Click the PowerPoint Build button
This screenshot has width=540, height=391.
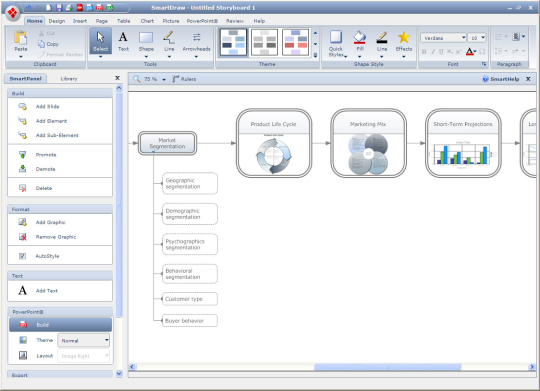pyautogui.click(x=60, y=325)
